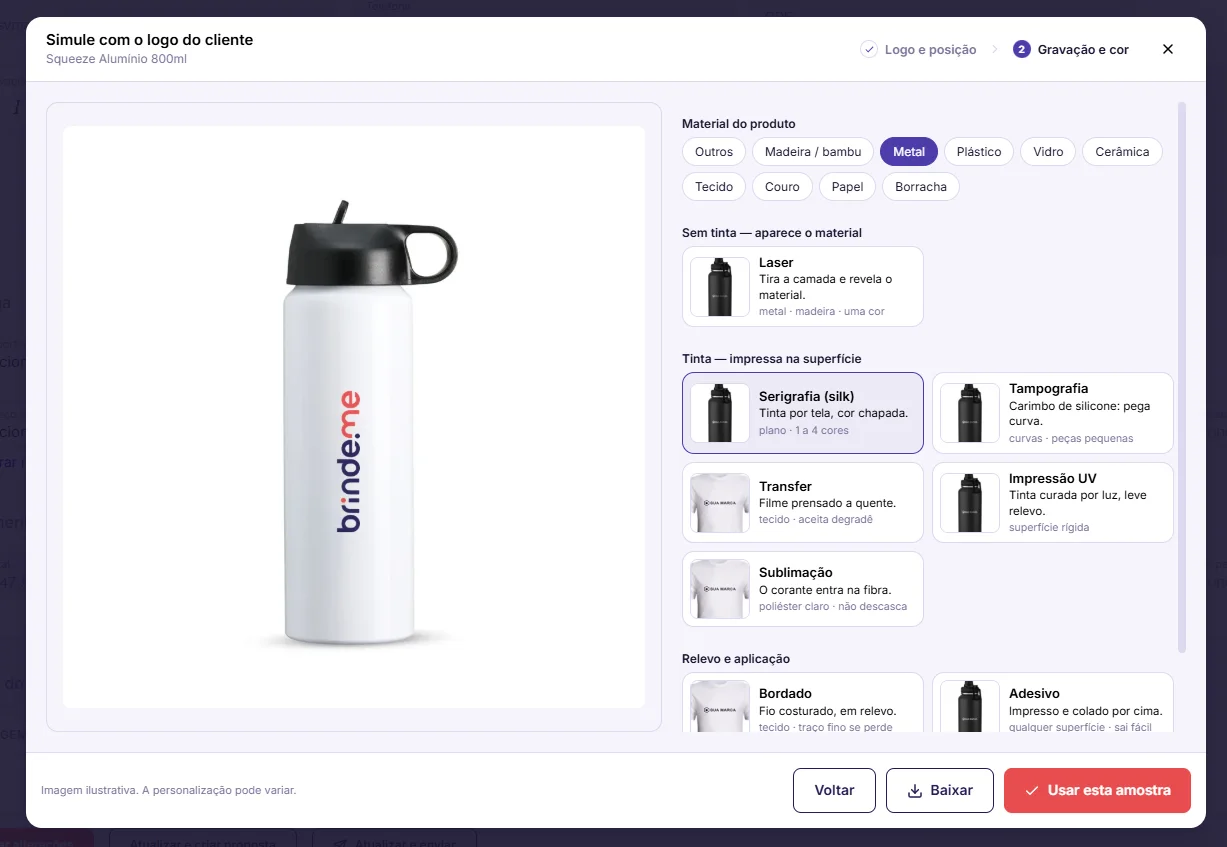The width and height of the screenshot is (1227, 847).
Task: Click the Impressão UV bottle thumbnail
Action: coord(970,503)
